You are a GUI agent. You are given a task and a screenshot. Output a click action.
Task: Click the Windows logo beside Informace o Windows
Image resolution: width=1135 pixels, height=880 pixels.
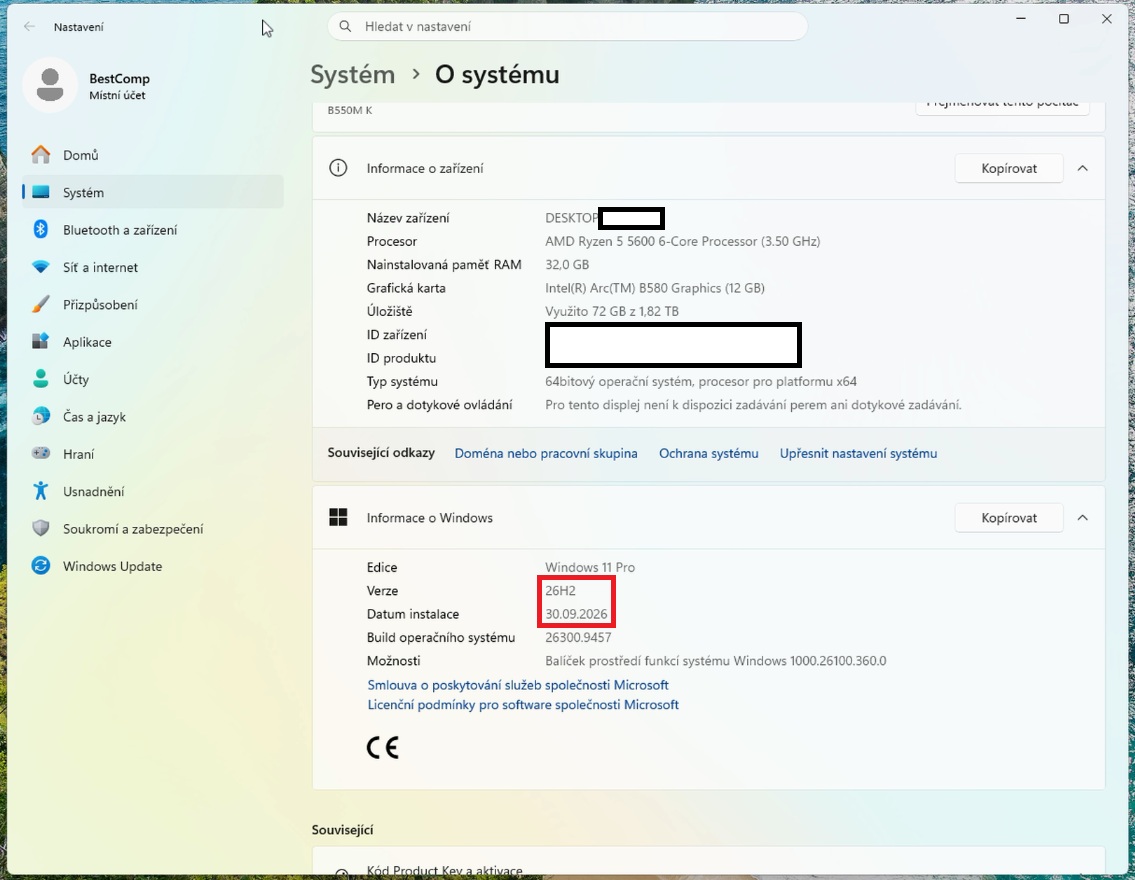point(338,517)
